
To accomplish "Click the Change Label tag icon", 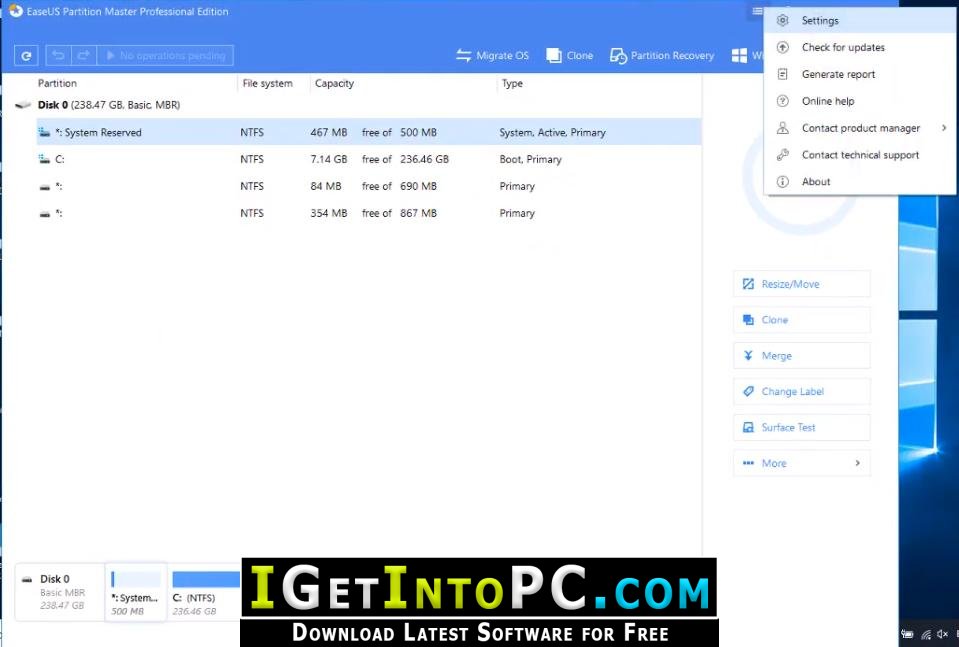I will click(x=748, y=392).
